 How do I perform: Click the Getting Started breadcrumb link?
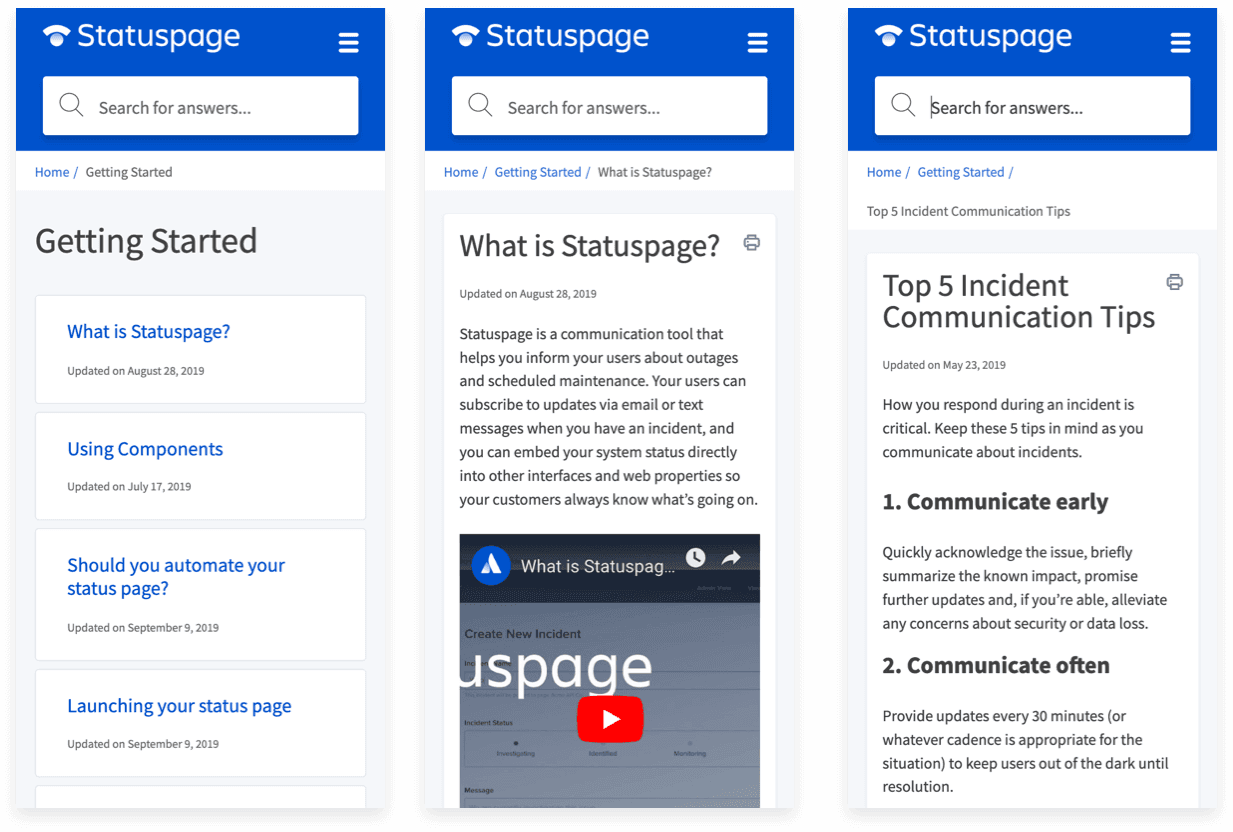point(539,171)
